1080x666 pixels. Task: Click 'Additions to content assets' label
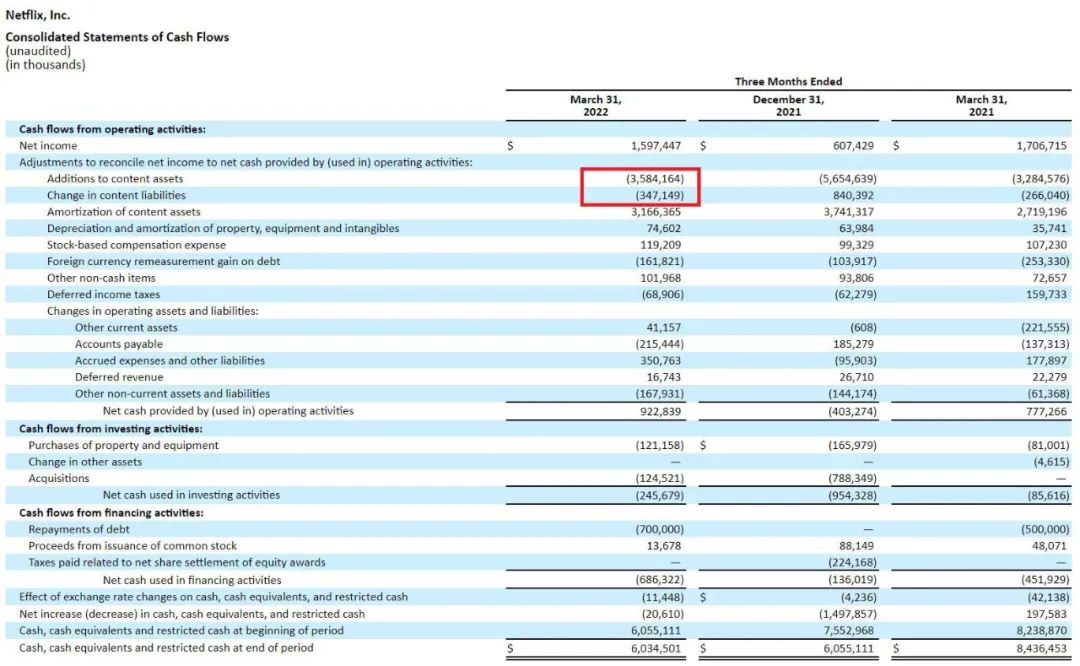click(x=115, y=179)
